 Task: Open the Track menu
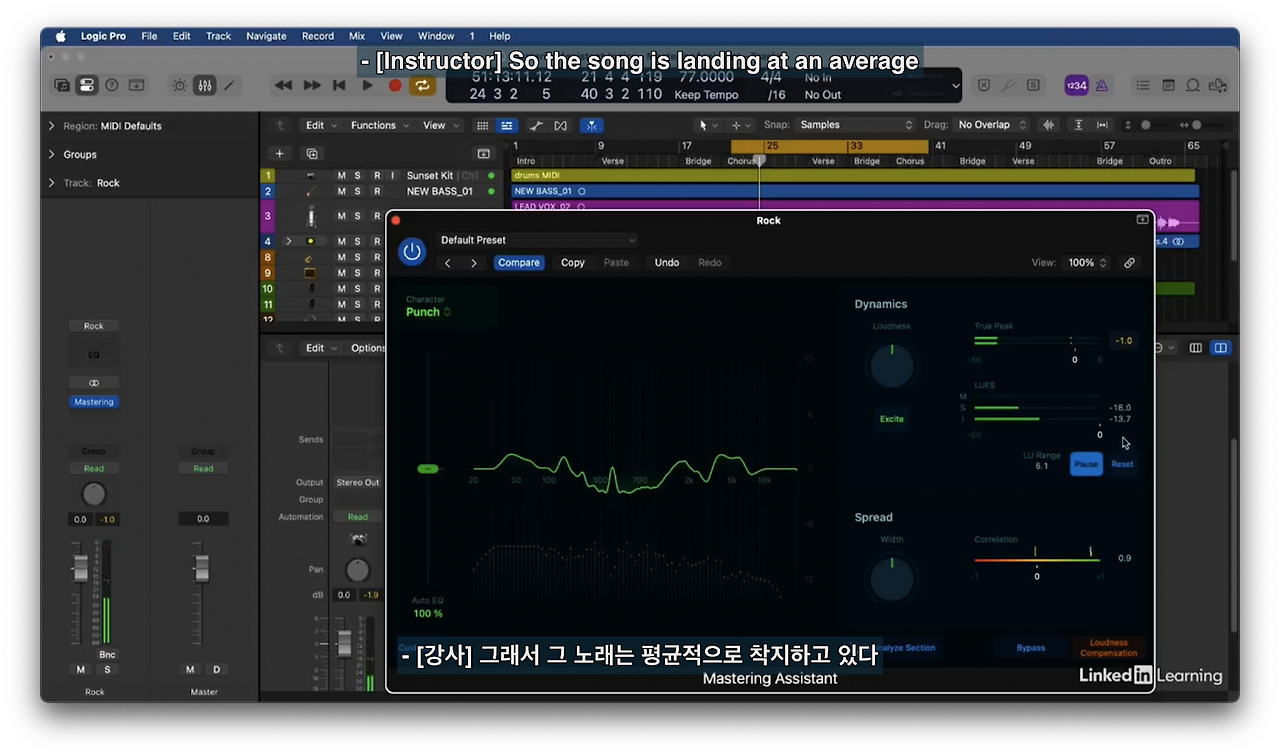click(x=218, y=36)
